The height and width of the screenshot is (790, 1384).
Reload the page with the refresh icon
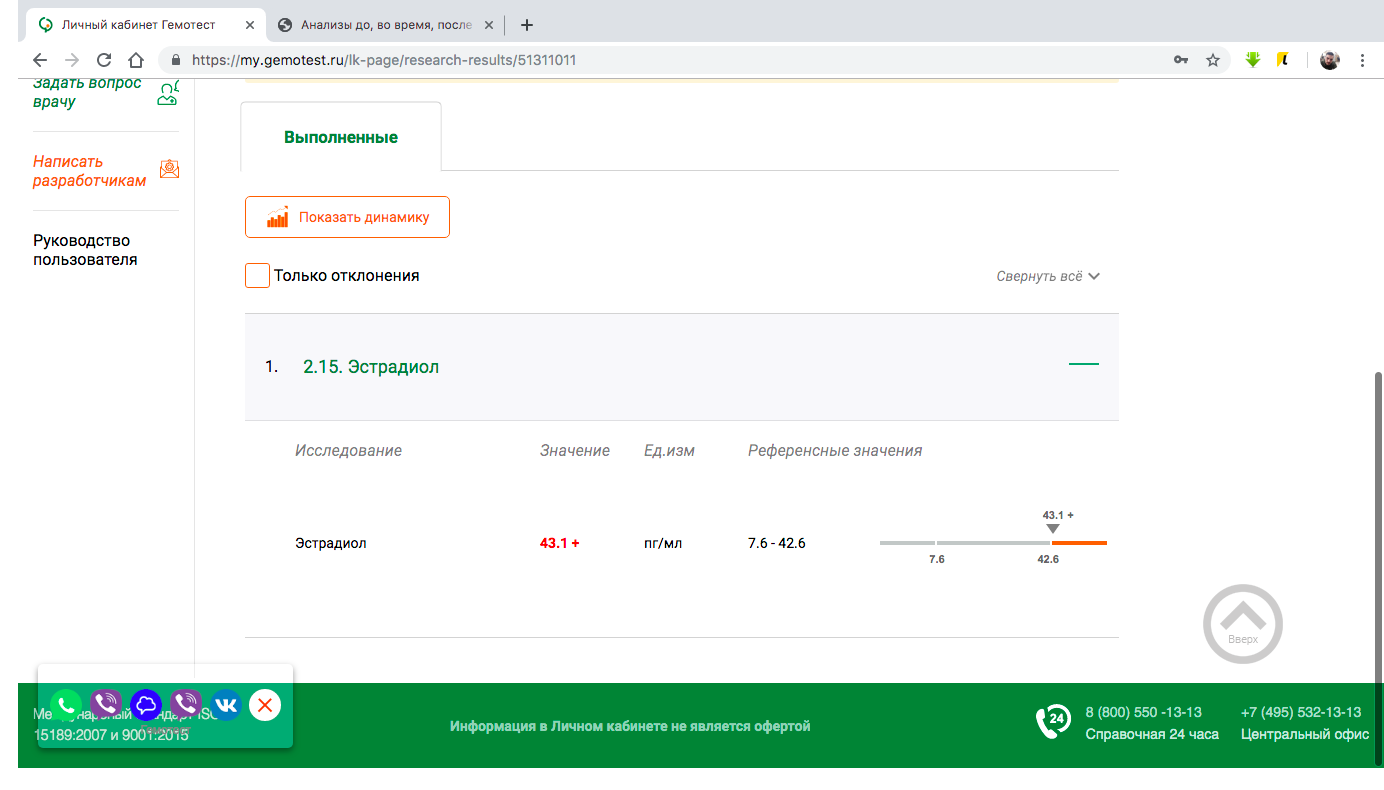pos(104,60)
